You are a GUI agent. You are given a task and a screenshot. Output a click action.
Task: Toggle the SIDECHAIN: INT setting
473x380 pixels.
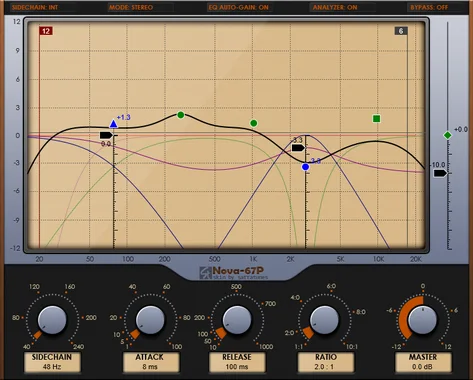pyautogui.click(x=35, y=7)
